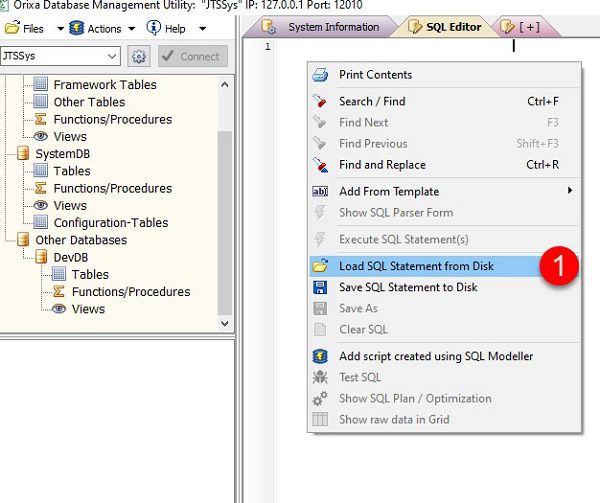Click the Actions database icon
Screen dimensions: 600x503
pyautogui.click(x=77, y=28)
